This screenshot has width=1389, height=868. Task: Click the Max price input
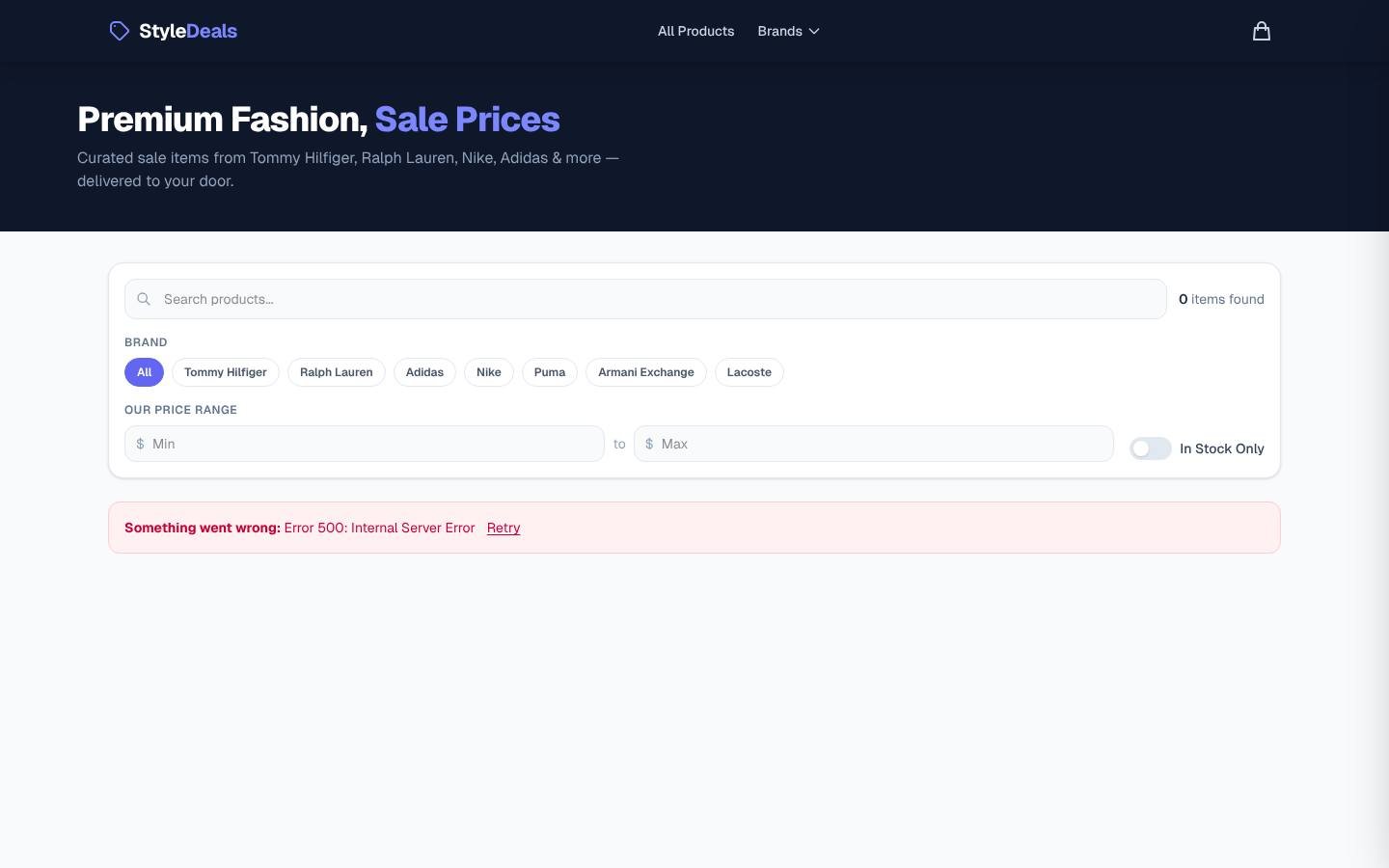tap(874, 444)
